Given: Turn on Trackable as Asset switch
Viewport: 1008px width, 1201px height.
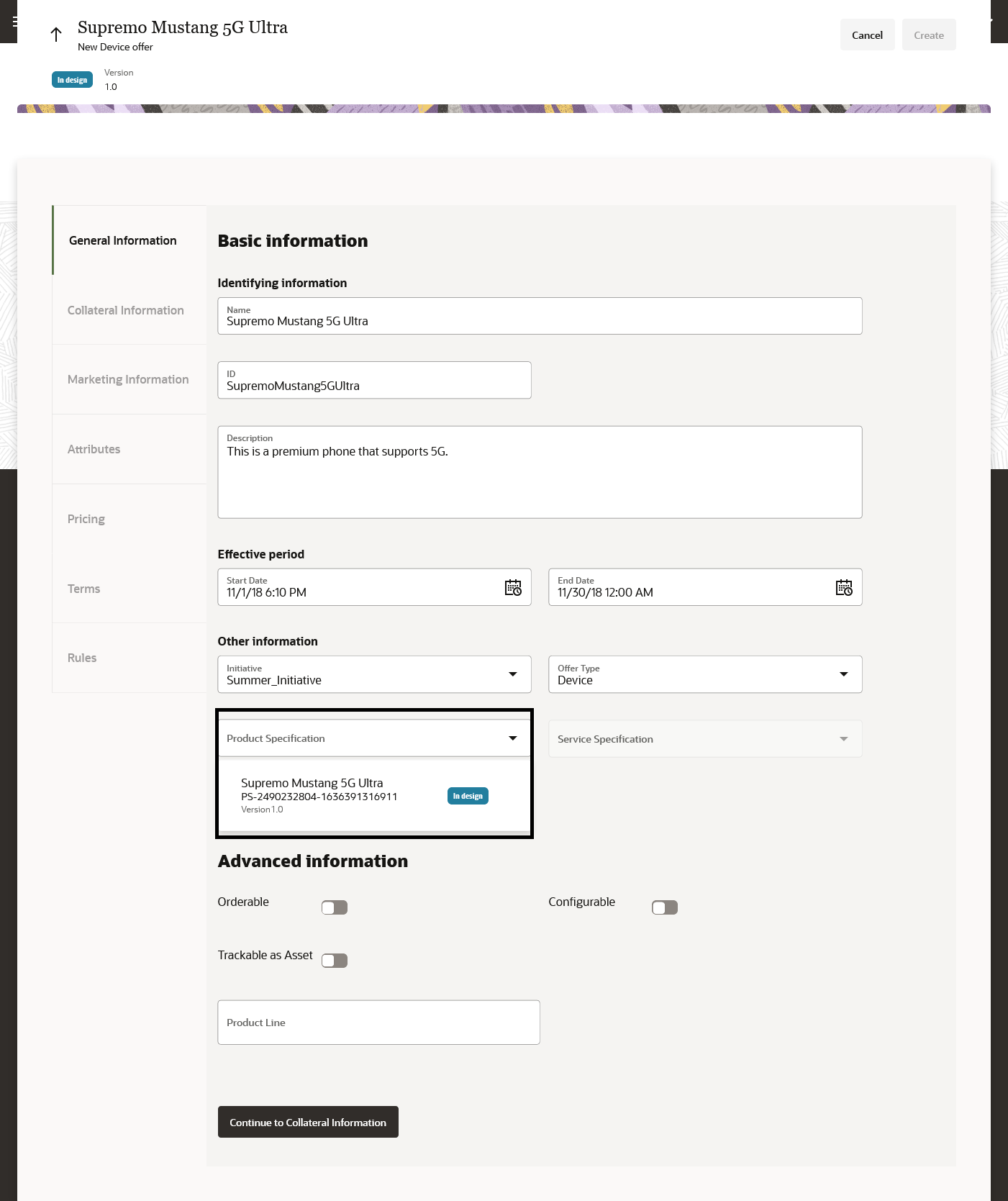Looking at the screenshot, I should (335, 961).
